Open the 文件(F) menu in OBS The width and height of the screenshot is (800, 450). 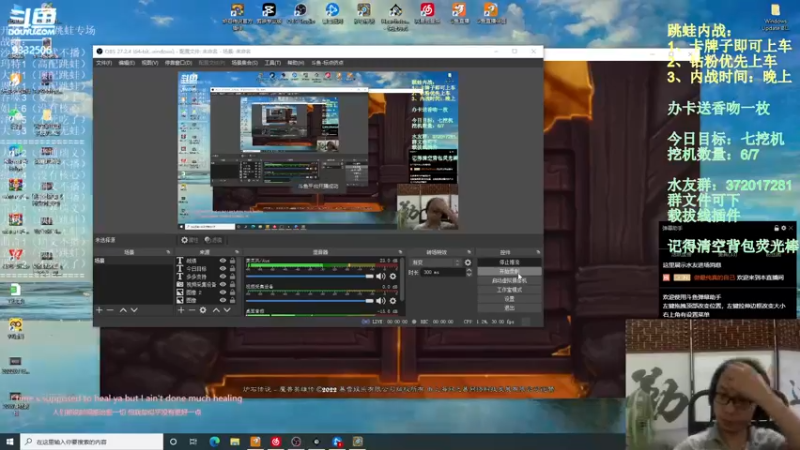click(104, 63)
